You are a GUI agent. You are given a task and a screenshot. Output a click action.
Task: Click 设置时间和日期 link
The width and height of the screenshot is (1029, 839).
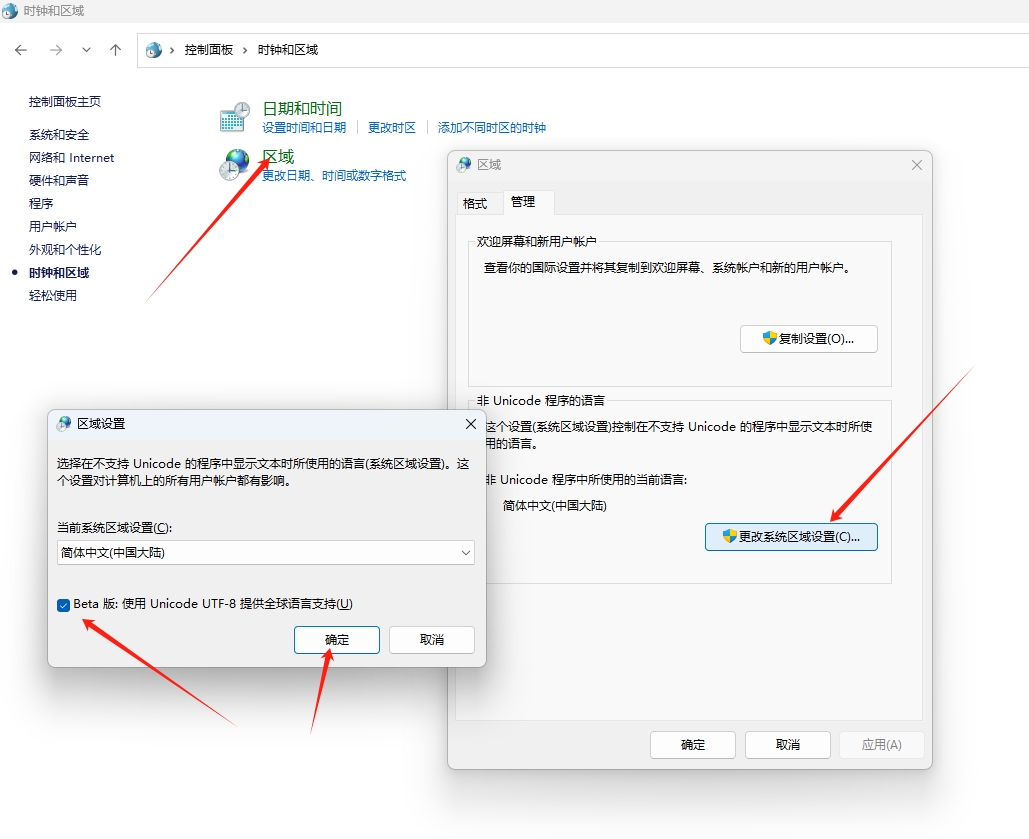304,127
